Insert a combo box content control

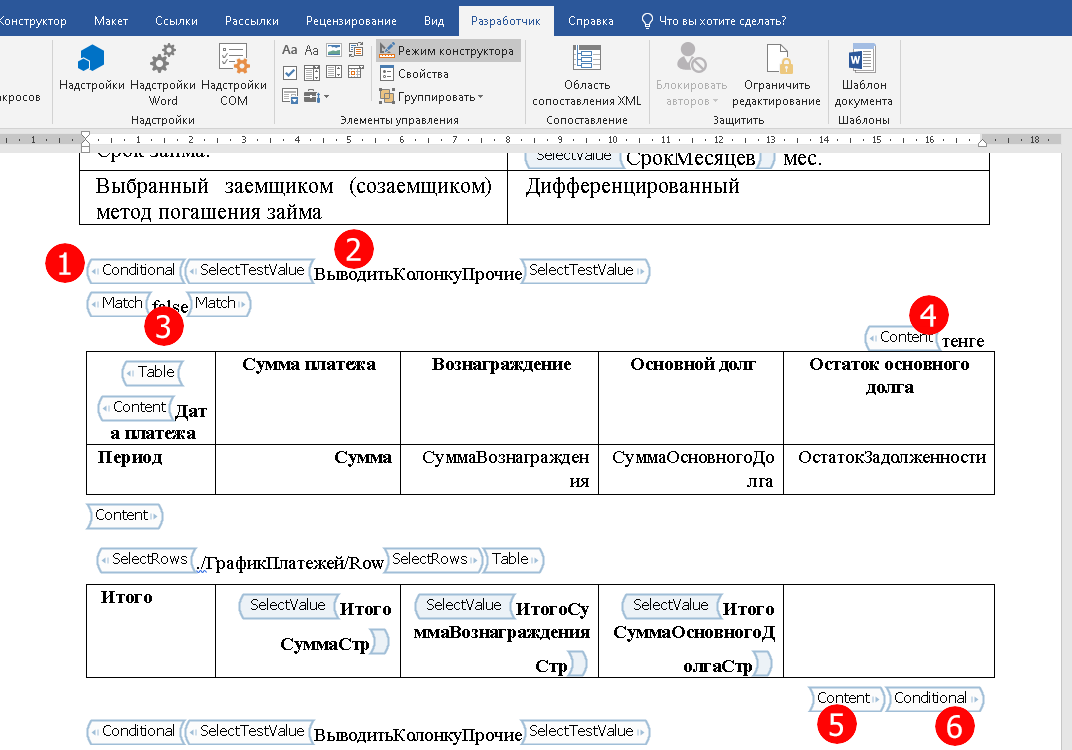point(312,72)
